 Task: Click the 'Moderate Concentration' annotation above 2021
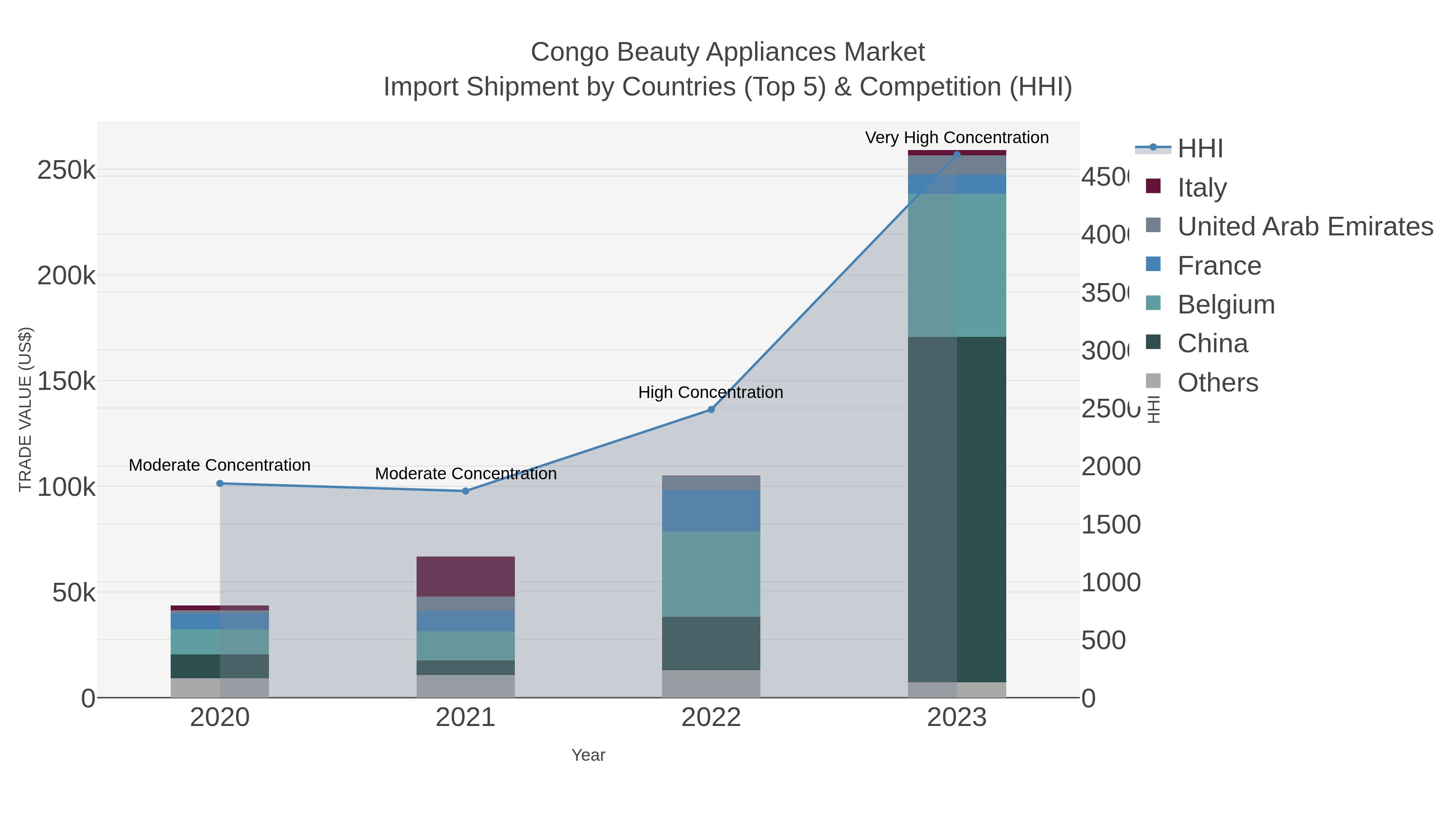point(466,474)
